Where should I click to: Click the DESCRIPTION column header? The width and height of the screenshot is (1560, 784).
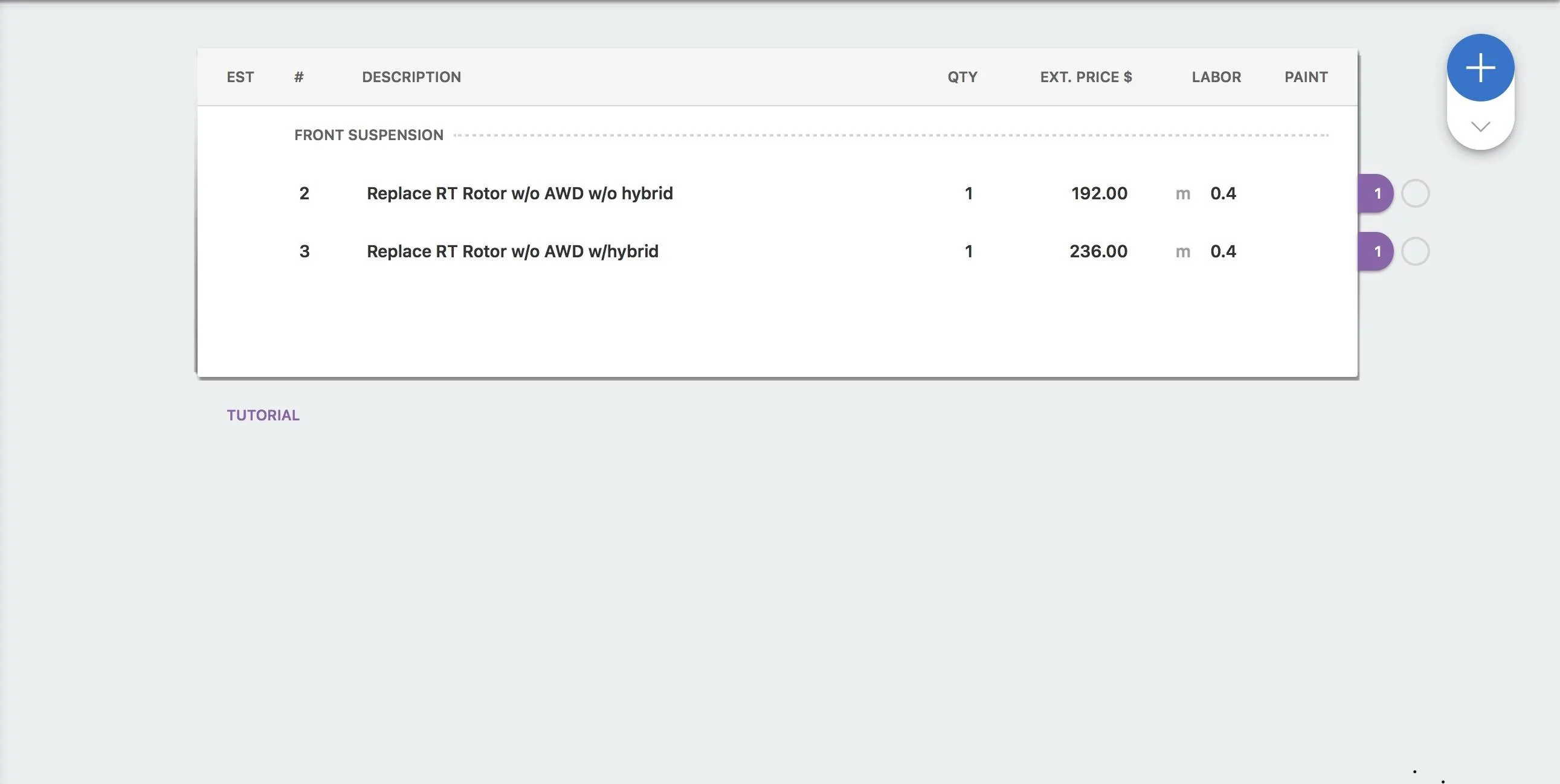point(411,77)
